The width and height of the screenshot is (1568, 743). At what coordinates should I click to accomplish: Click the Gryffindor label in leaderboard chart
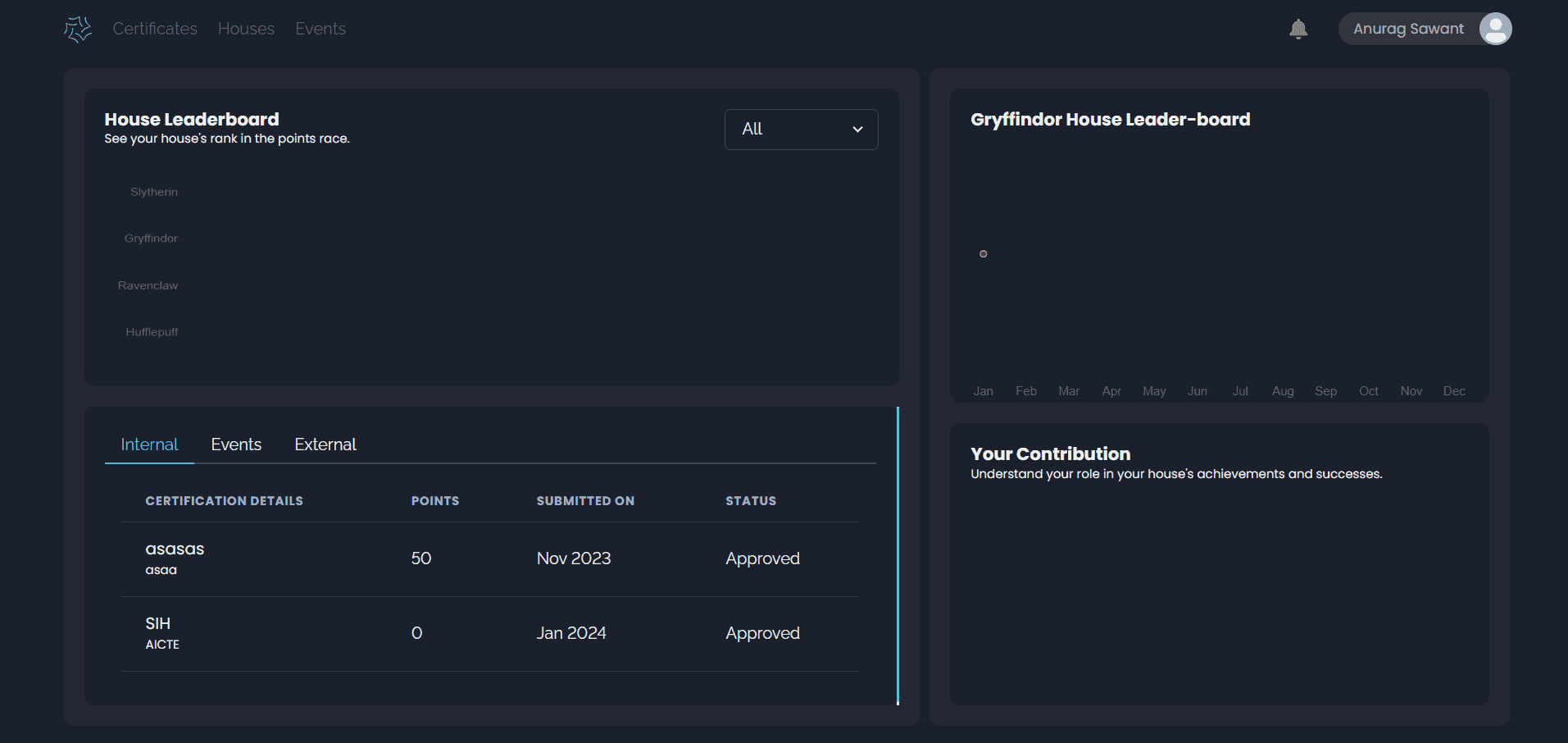coord(151,239)
